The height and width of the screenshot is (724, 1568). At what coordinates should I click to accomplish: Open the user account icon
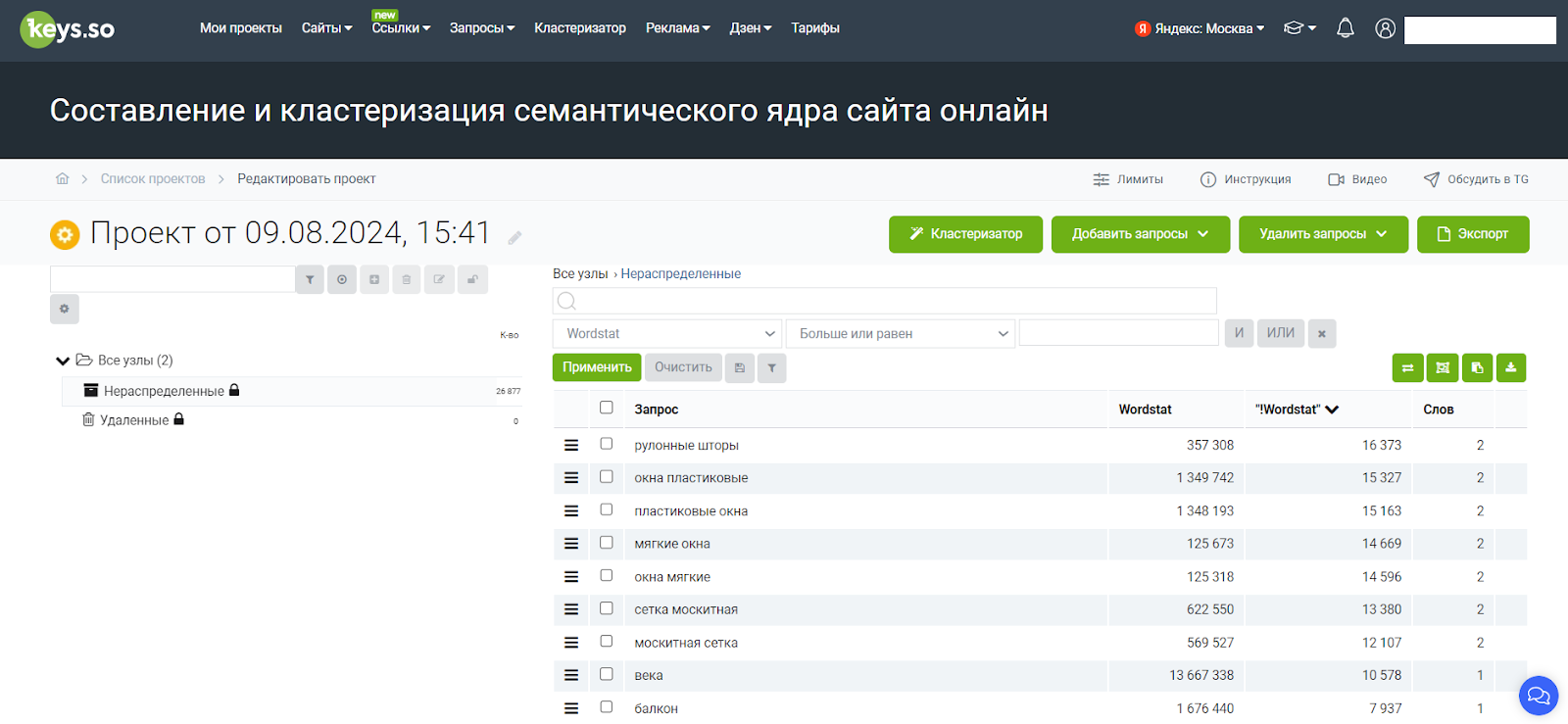coord(1385,28)
